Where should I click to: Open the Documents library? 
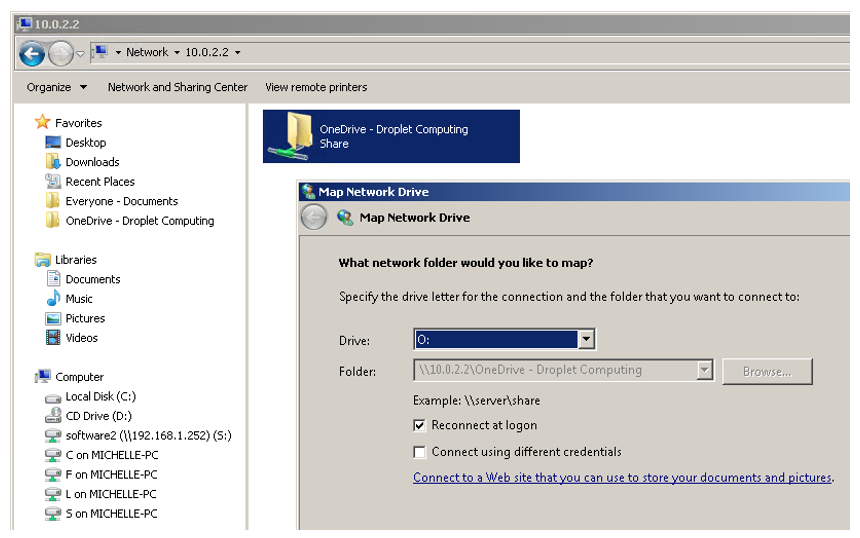93,280
